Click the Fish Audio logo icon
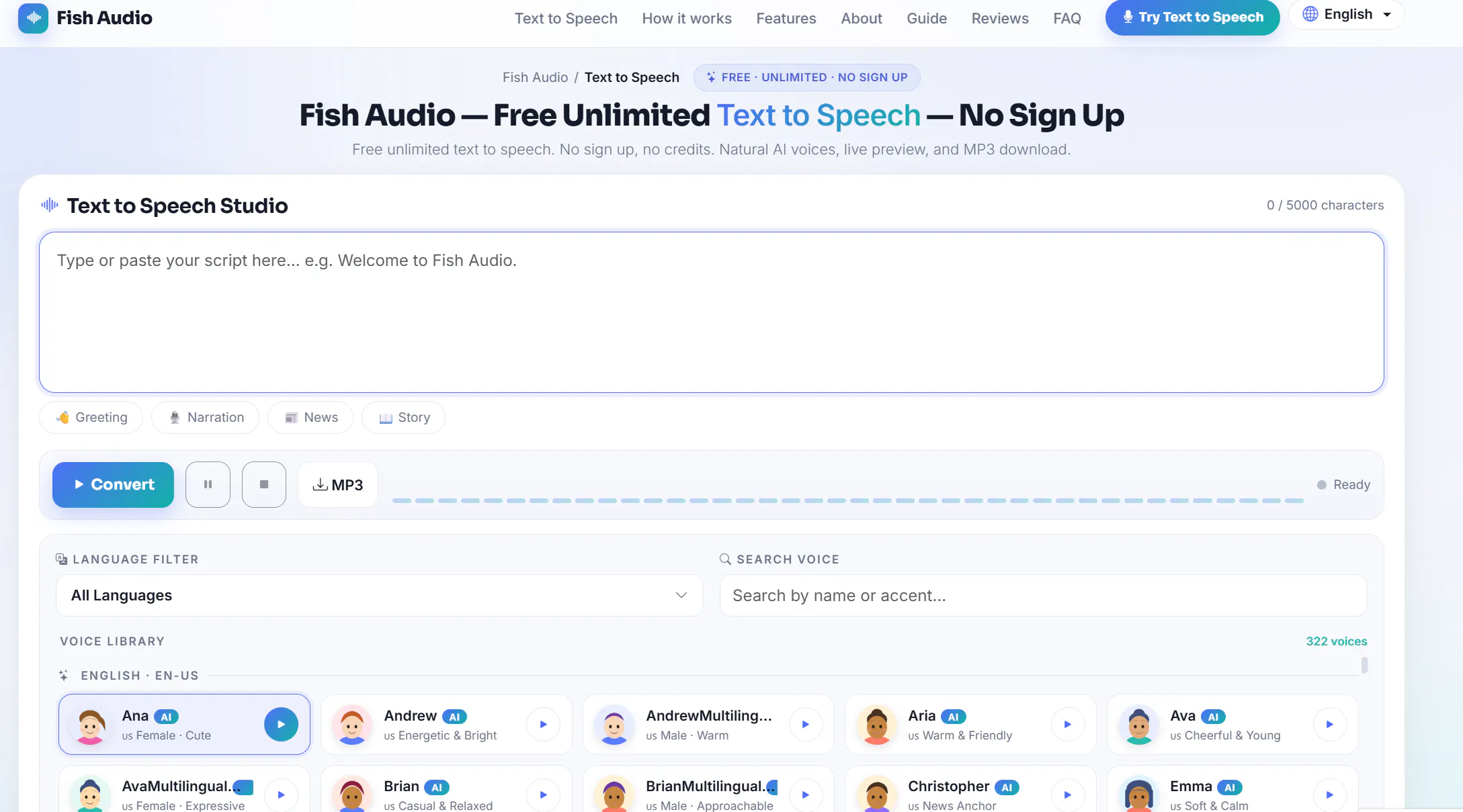This screenshot has width=1463, height=812. tap(33, 18)
